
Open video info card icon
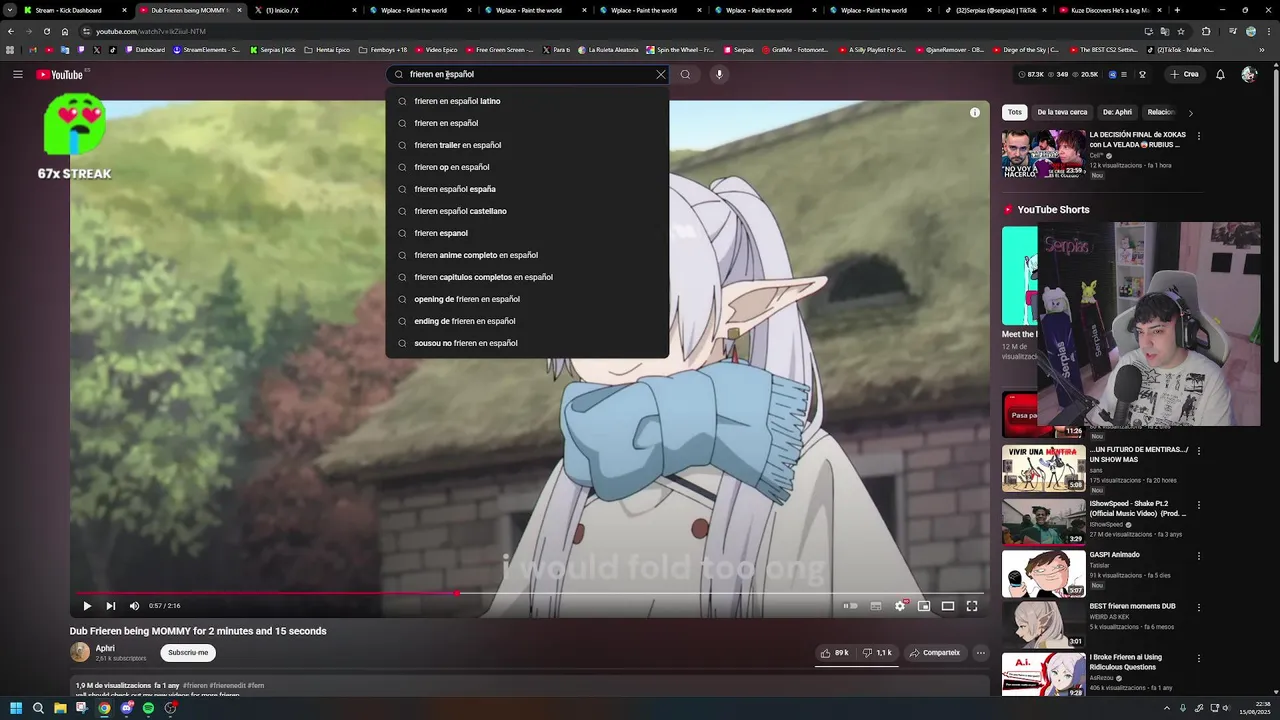click(975, 113)
